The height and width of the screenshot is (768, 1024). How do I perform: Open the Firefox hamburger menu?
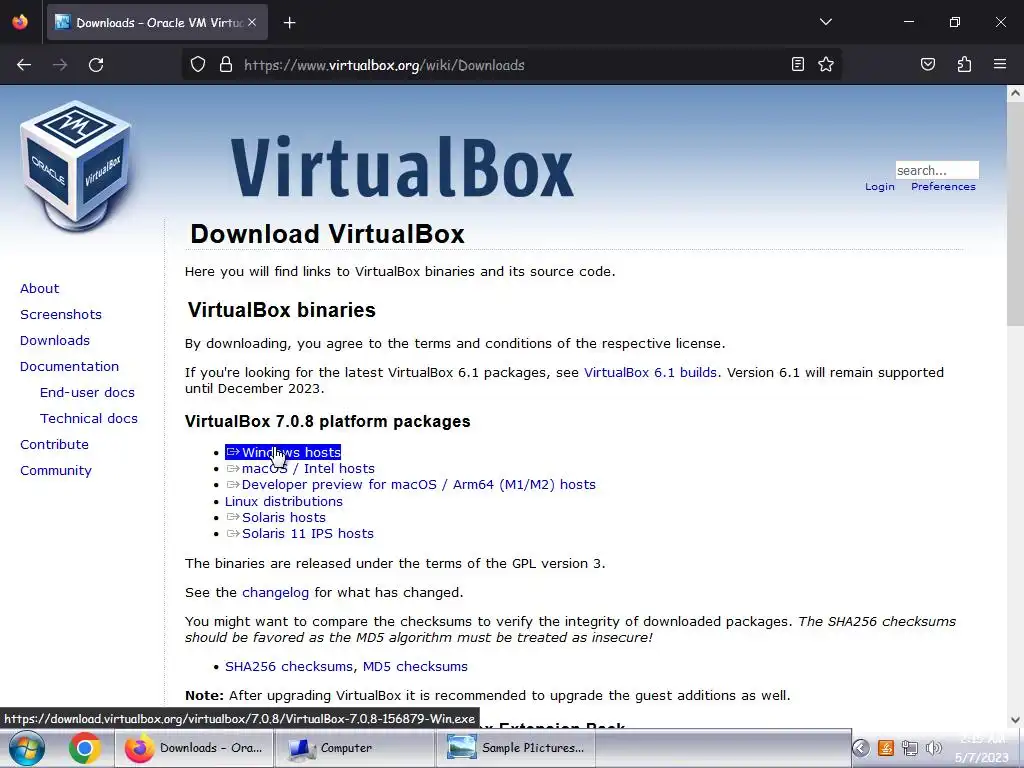(1000, 64)
